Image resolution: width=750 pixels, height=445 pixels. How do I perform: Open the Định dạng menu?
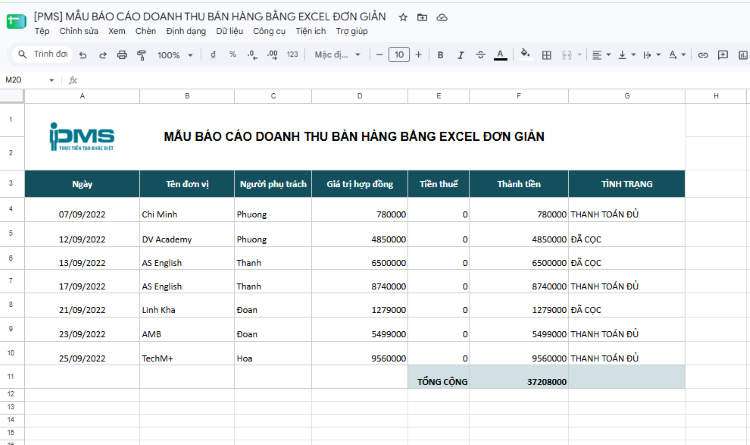(x=186, y=31)
